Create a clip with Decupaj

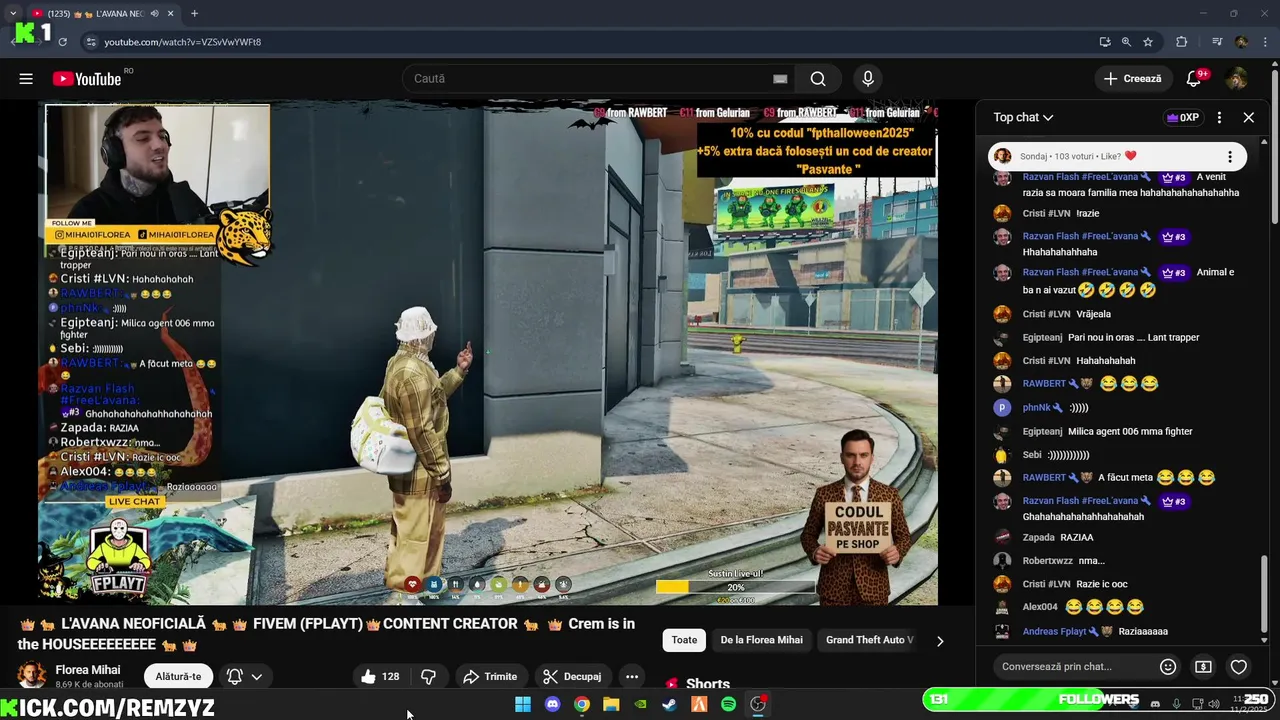pyautogui.click(x=572, y=677)
